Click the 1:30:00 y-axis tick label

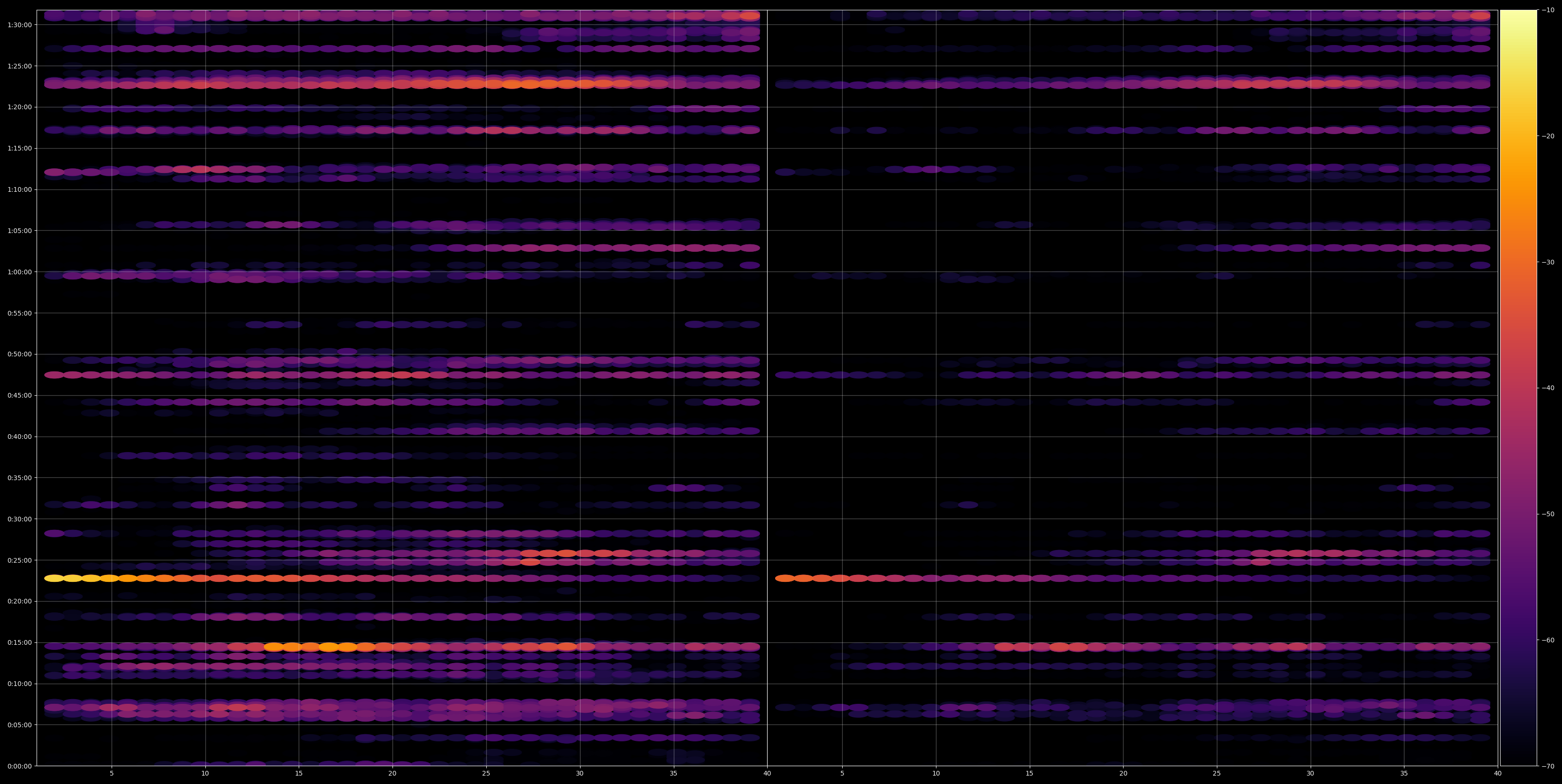pos(19,25)
